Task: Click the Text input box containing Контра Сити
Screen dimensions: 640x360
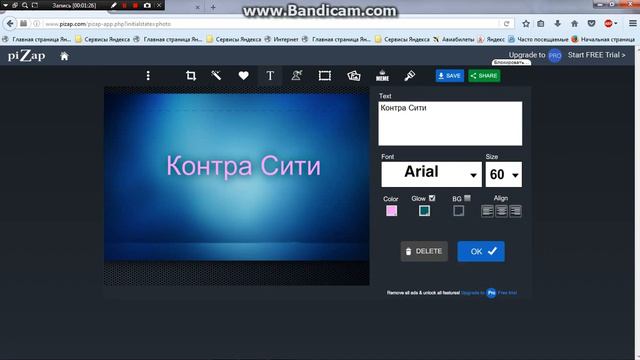Action: [x=450, y=124]
